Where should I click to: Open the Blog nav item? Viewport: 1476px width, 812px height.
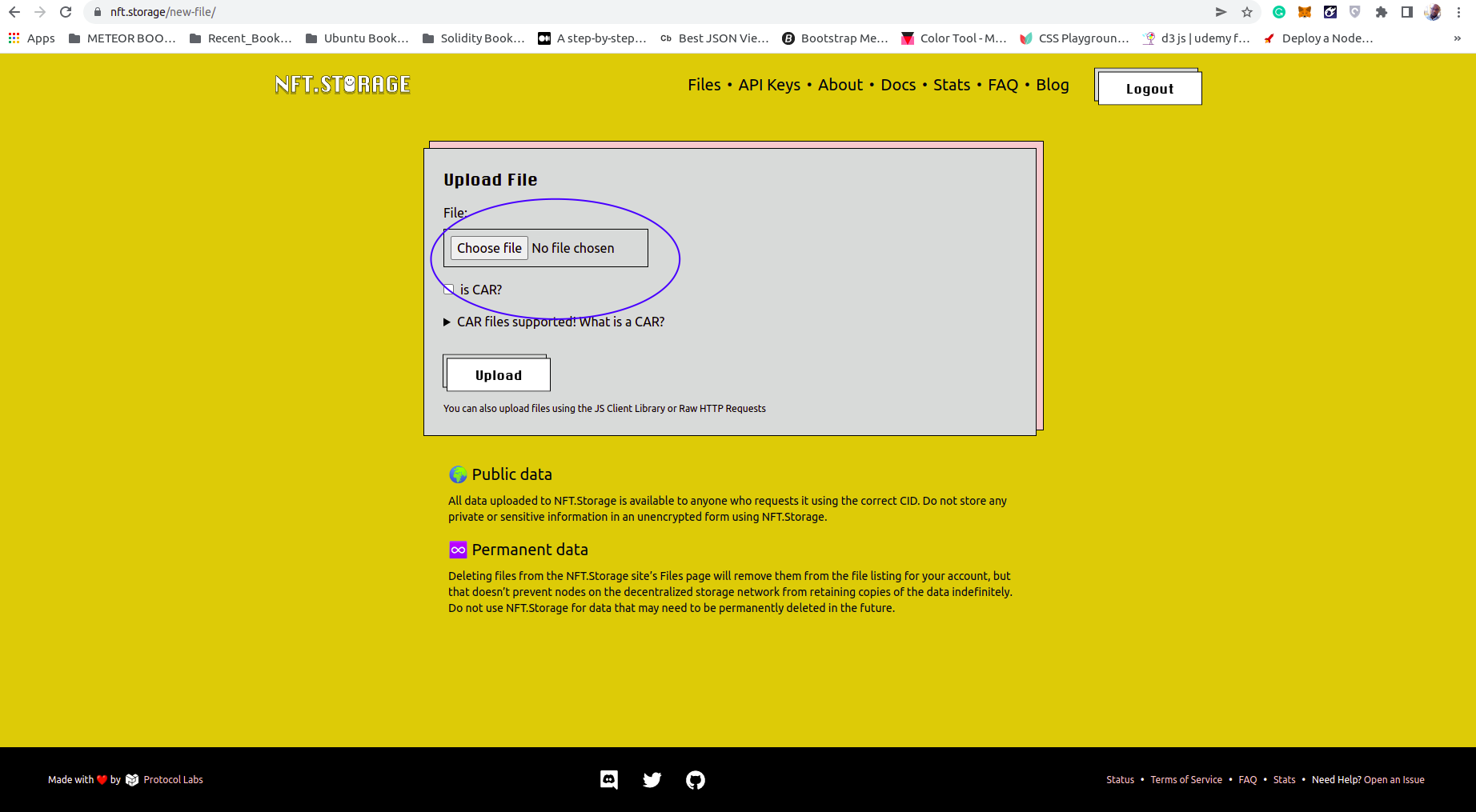point(1053,85)
